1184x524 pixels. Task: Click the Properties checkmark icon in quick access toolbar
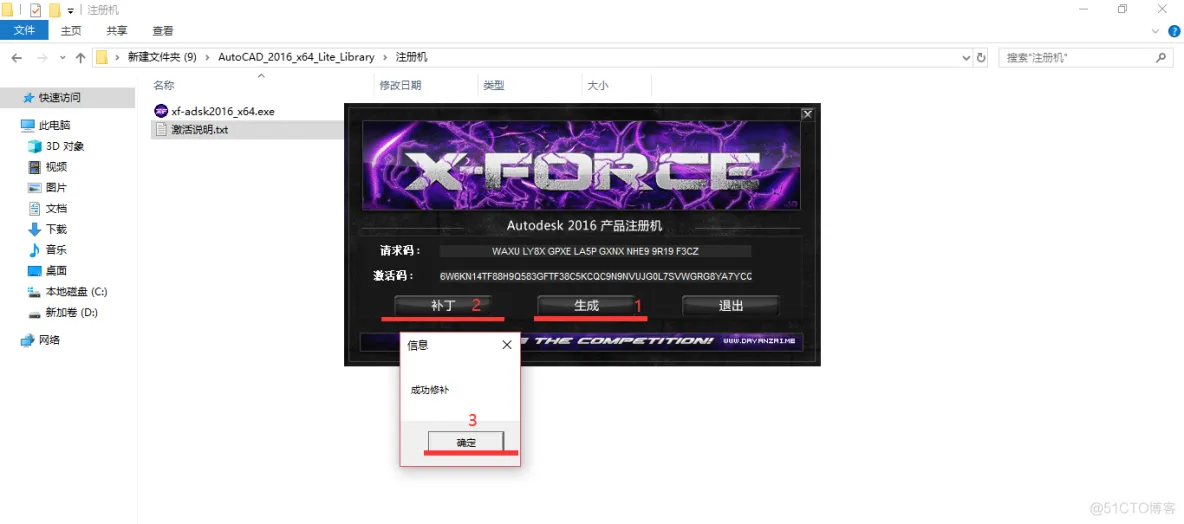(35, 10)
